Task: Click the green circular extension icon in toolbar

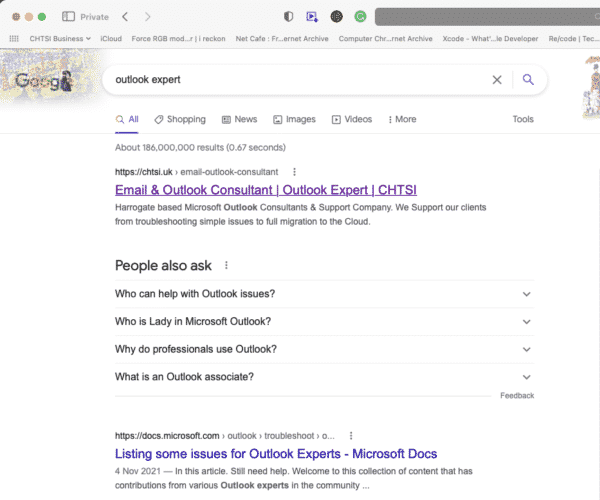Action: (x=360, y=17)
